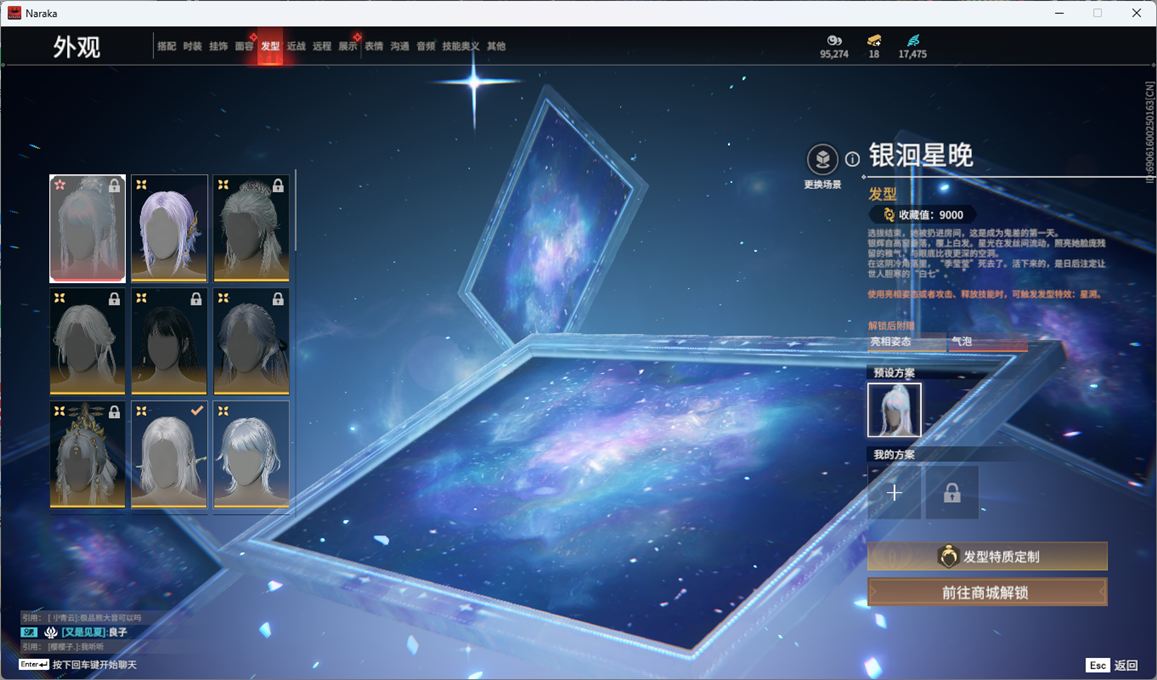Click 前往商城解锁 to unlock in shop
Viewport: 1157px width, 680px height.
[987, 592]
